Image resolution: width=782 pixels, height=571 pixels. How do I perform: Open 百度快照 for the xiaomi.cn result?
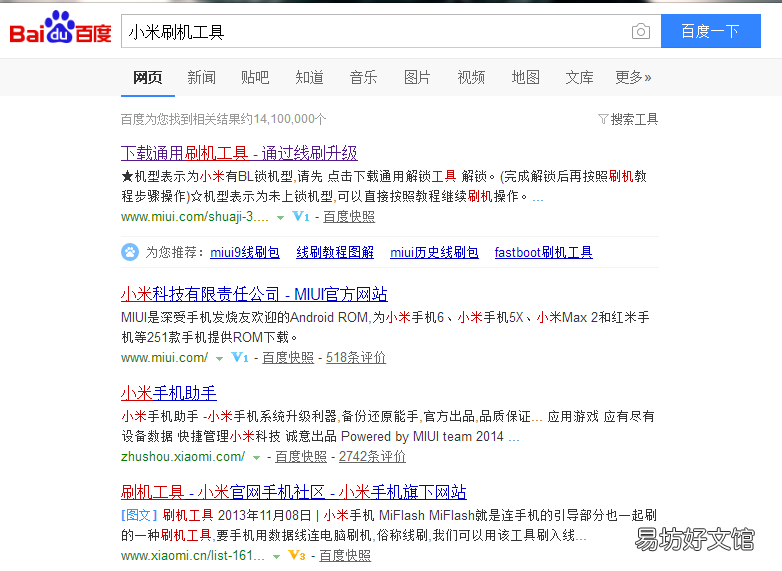click(x=345, y=556)
